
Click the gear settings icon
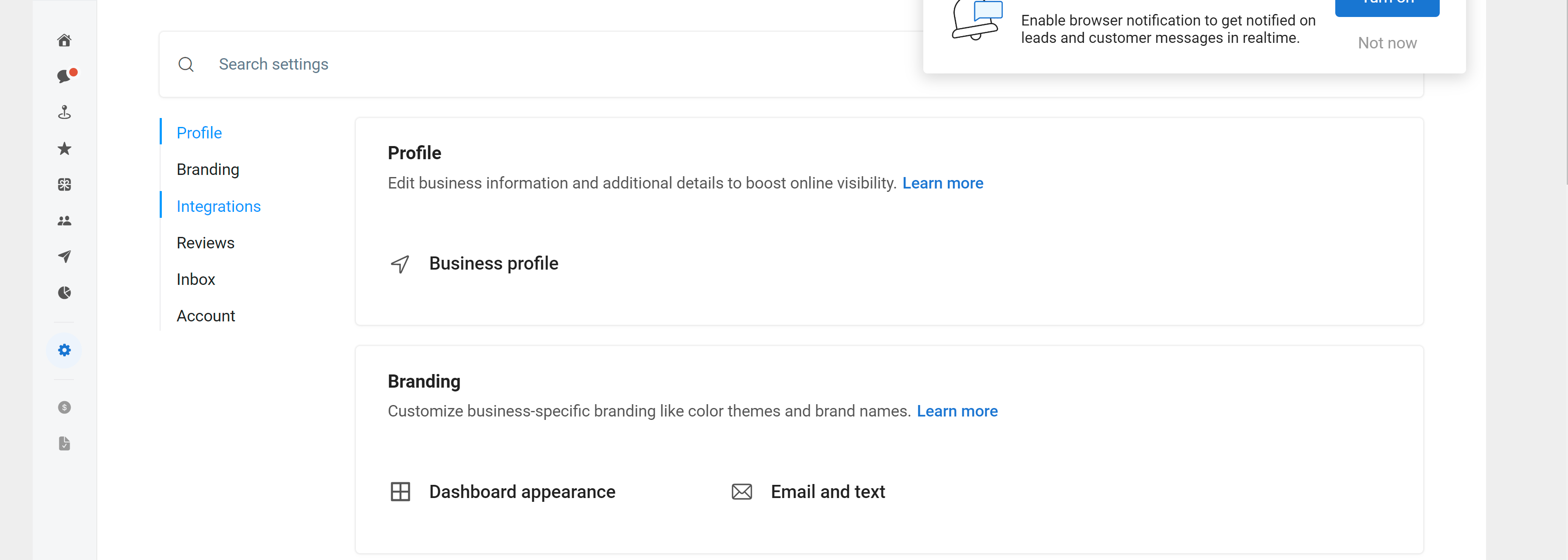[65, 350]
